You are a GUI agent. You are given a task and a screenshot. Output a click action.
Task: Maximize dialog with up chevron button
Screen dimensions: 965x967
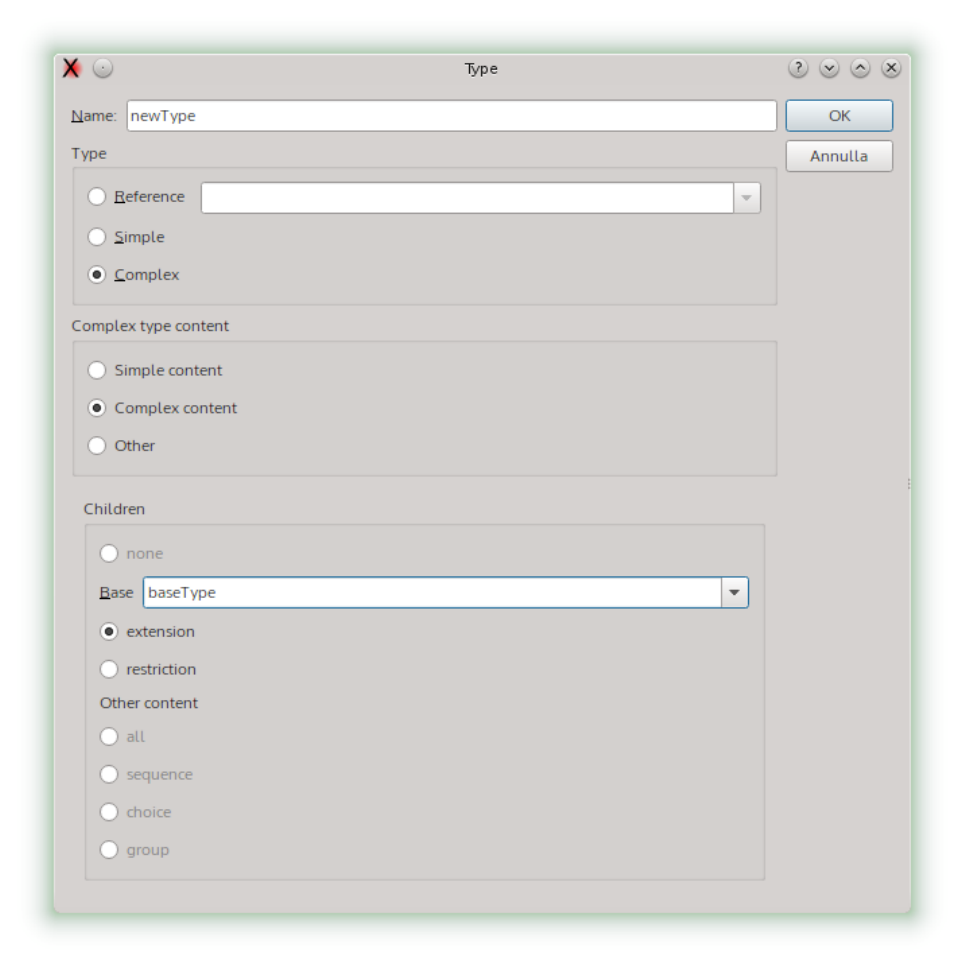860,68
